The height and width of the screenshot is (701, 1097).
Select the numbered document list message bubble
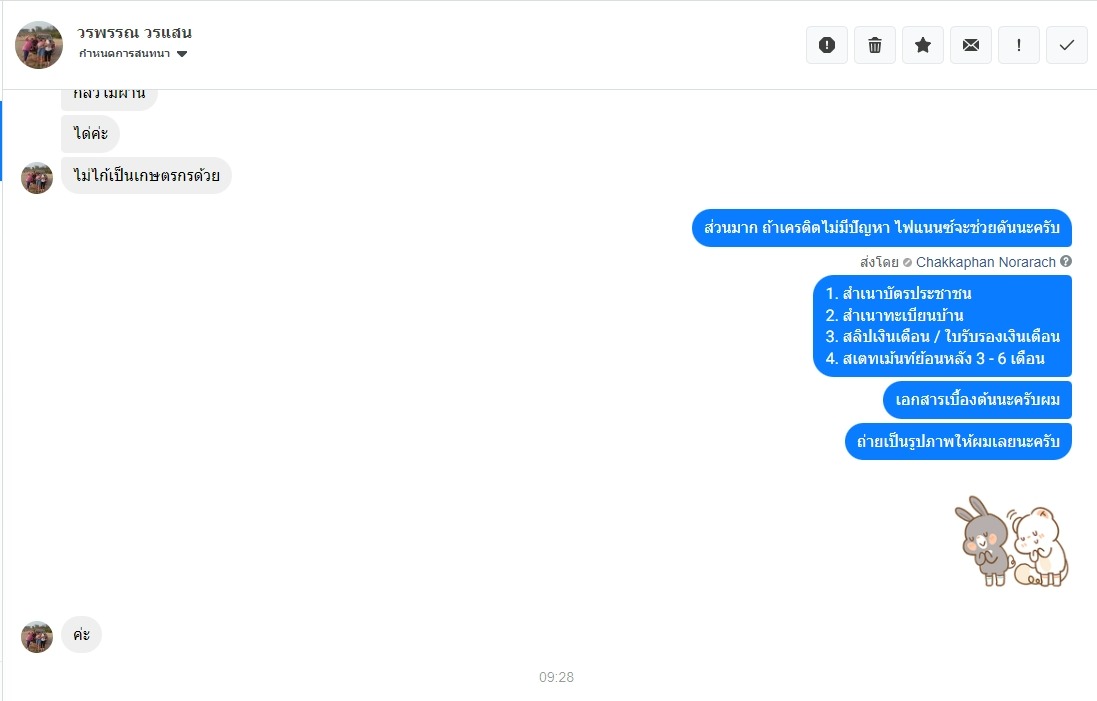942,326
